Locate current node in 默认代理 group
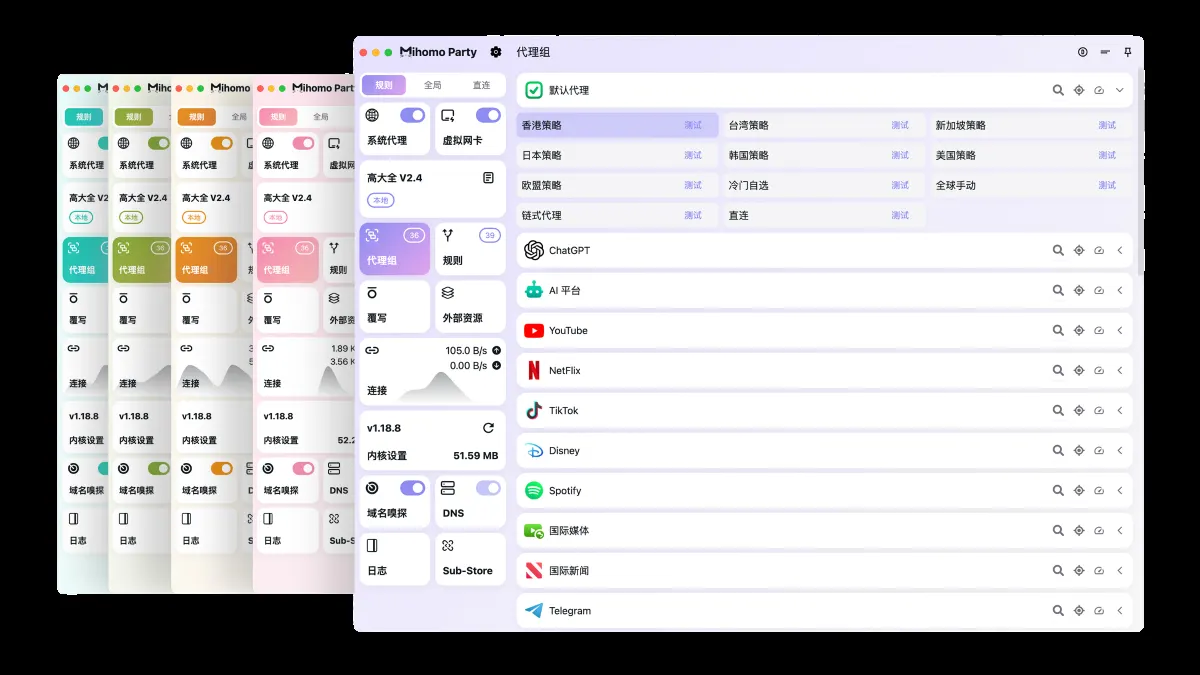Image resolution: width=1200 pixels, height=675 pixels. (1079, 90)
